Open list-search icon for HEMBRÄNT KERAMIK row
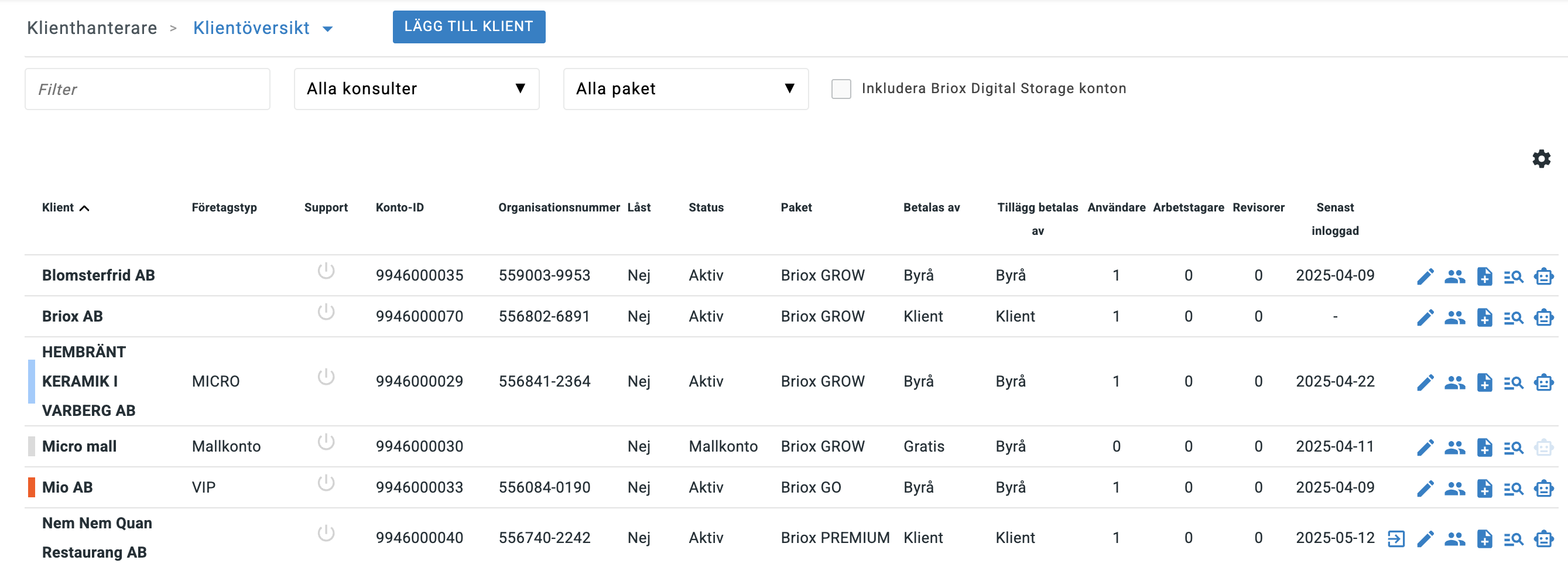 1513,384
